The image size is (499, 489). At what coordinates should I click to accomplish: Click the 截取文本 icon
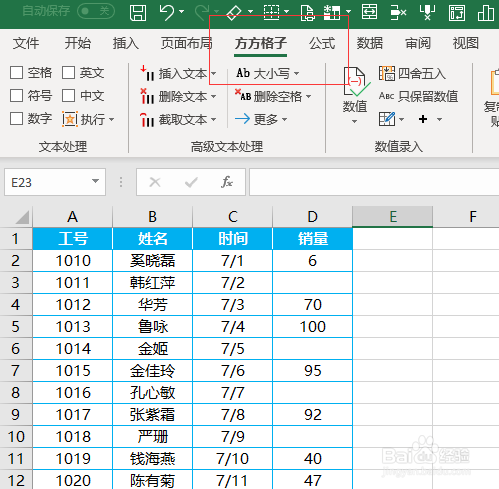(147, 119)
